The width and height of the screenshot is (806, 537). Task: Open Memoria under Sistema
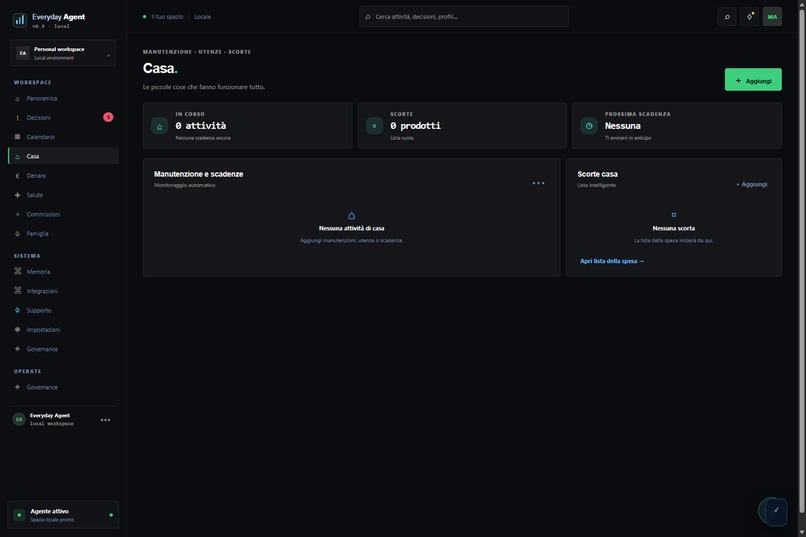[x=63, y=271]
